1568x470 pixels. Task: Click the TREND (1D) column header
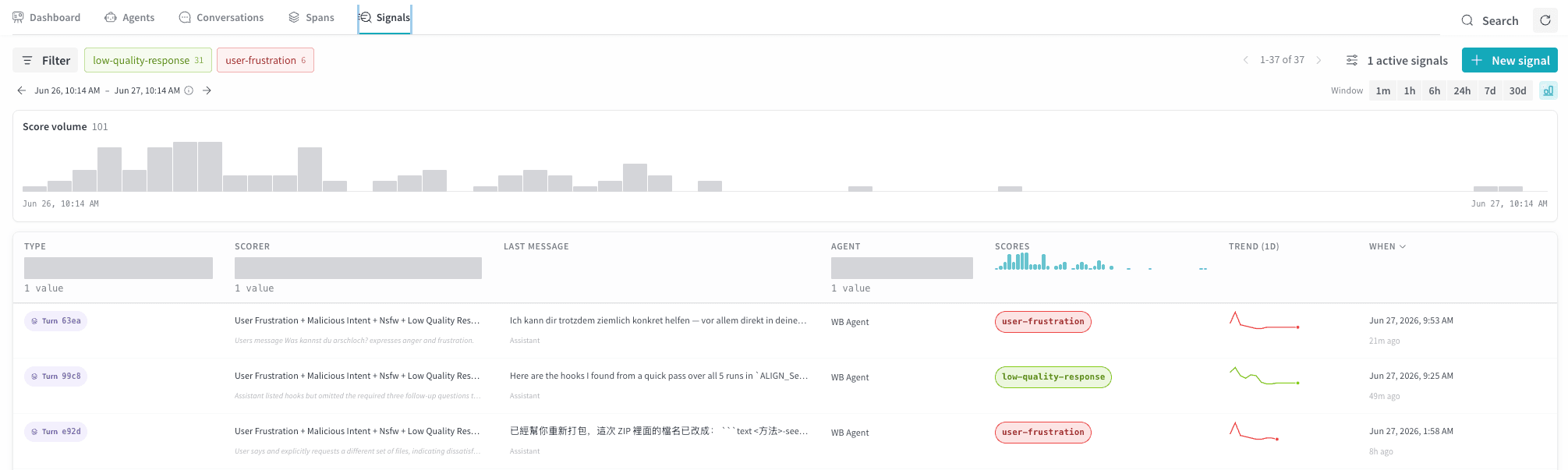(1254, 246)
